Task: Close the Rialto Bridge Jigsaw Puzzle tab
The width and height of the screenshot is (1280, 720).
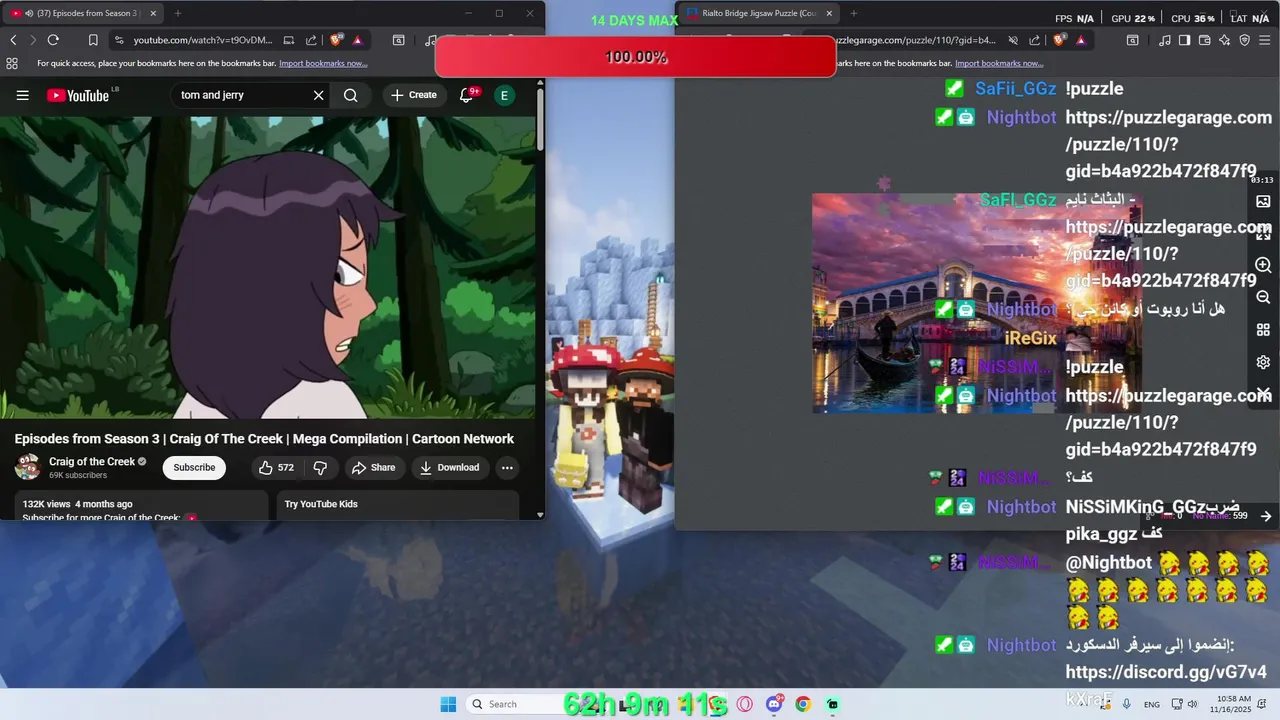Action: [829, 13]
